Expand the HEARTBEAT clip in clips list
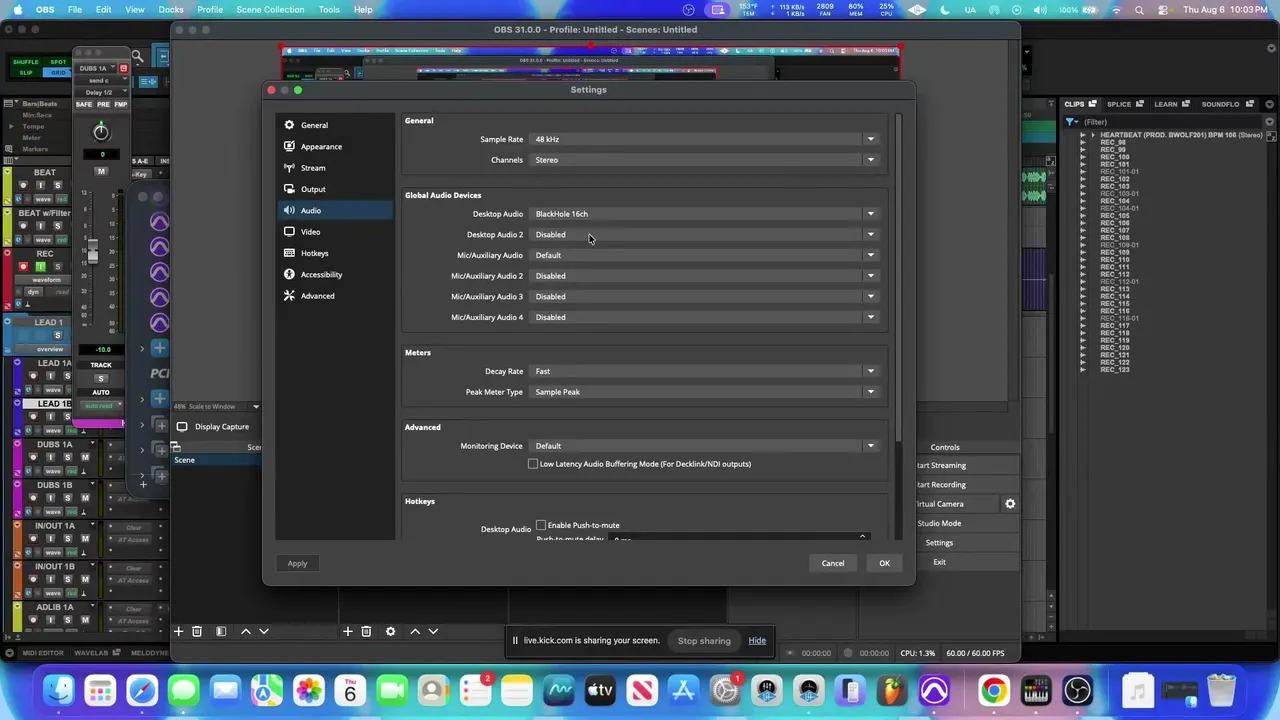This screenshot has height=720, width=1280. tap(1093, 135)
